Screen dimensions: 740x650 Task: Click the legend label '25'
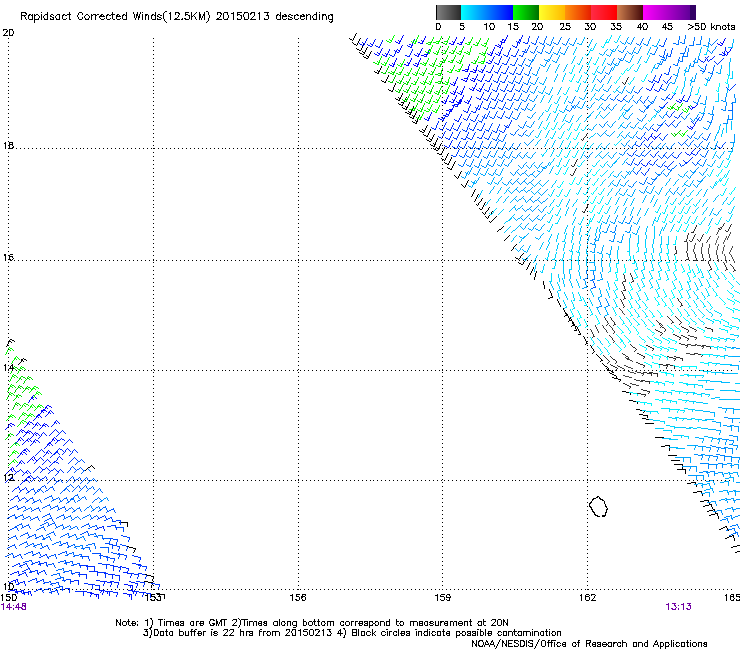pos(565,27)
